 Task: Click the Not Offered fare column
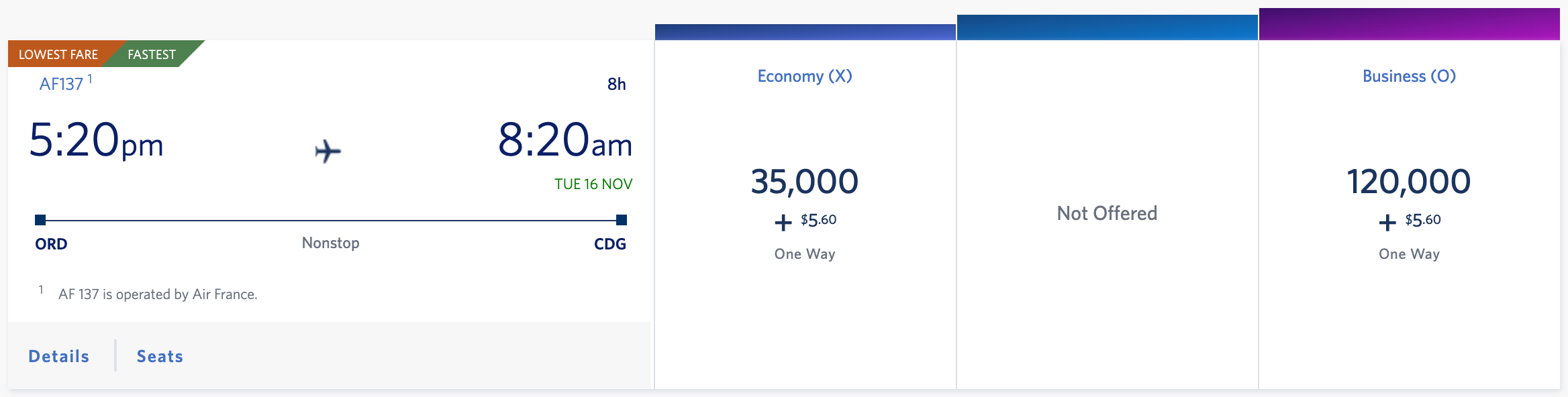click(1106, 213)
